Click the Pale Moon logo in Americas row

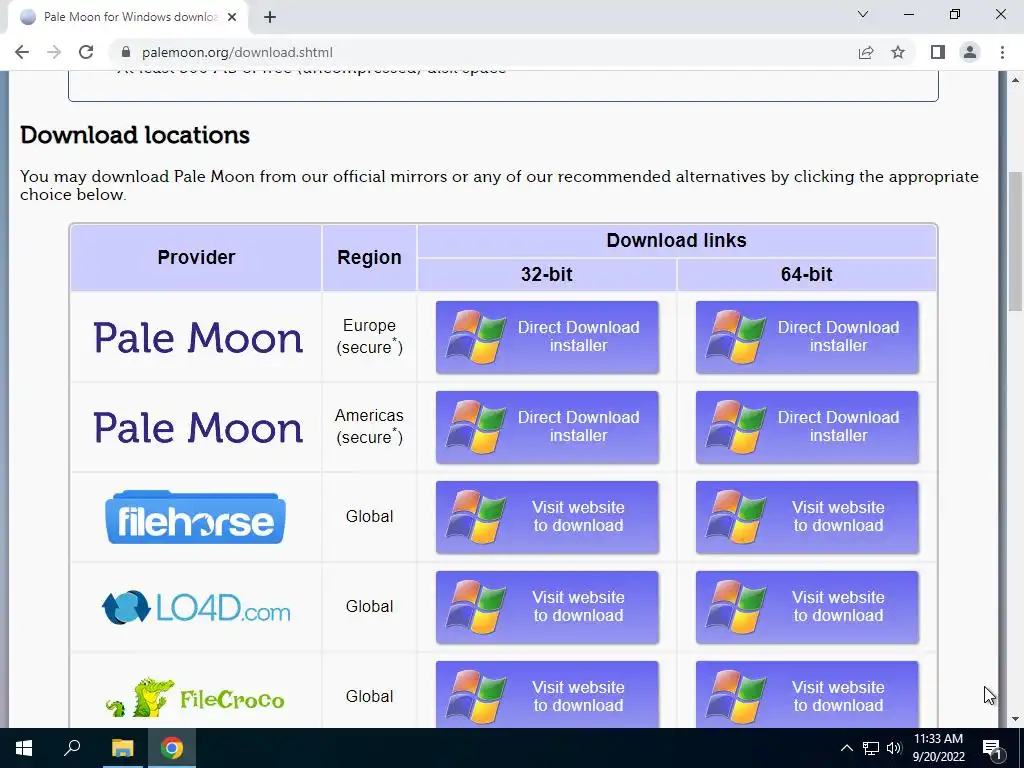point(198,428)
